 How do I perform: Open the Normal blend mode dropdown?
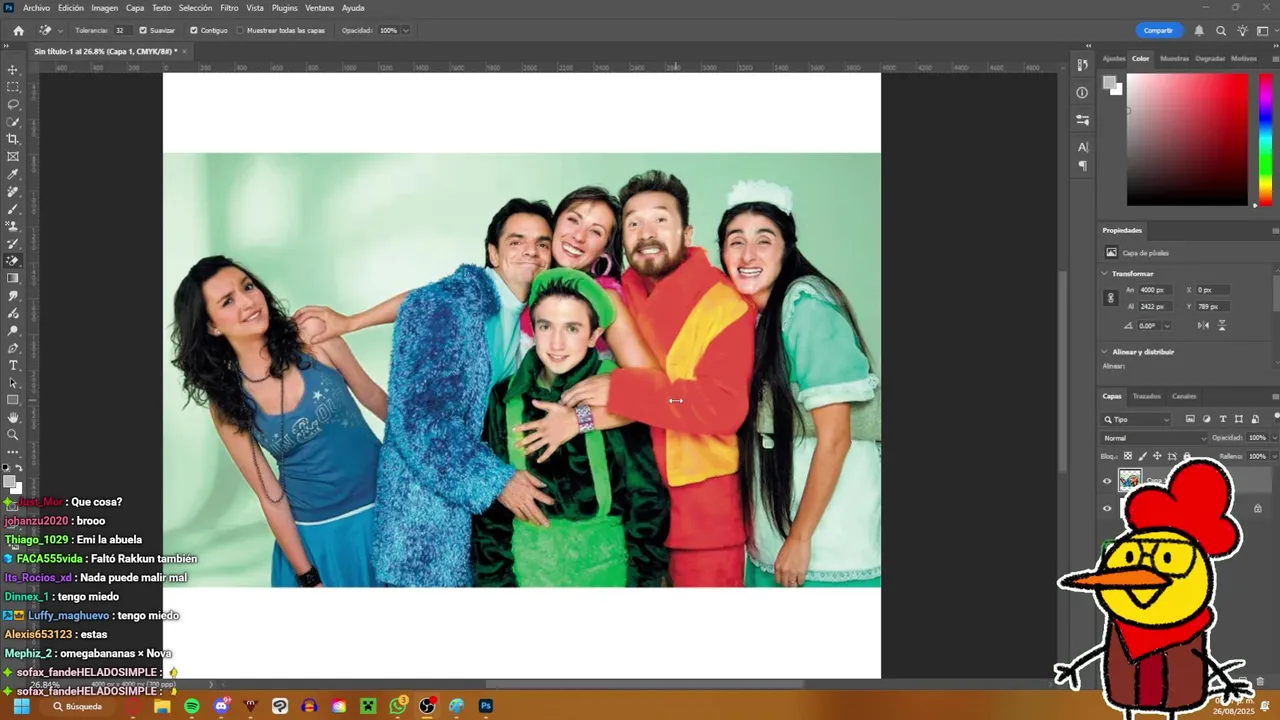[x=1155, y=438]
